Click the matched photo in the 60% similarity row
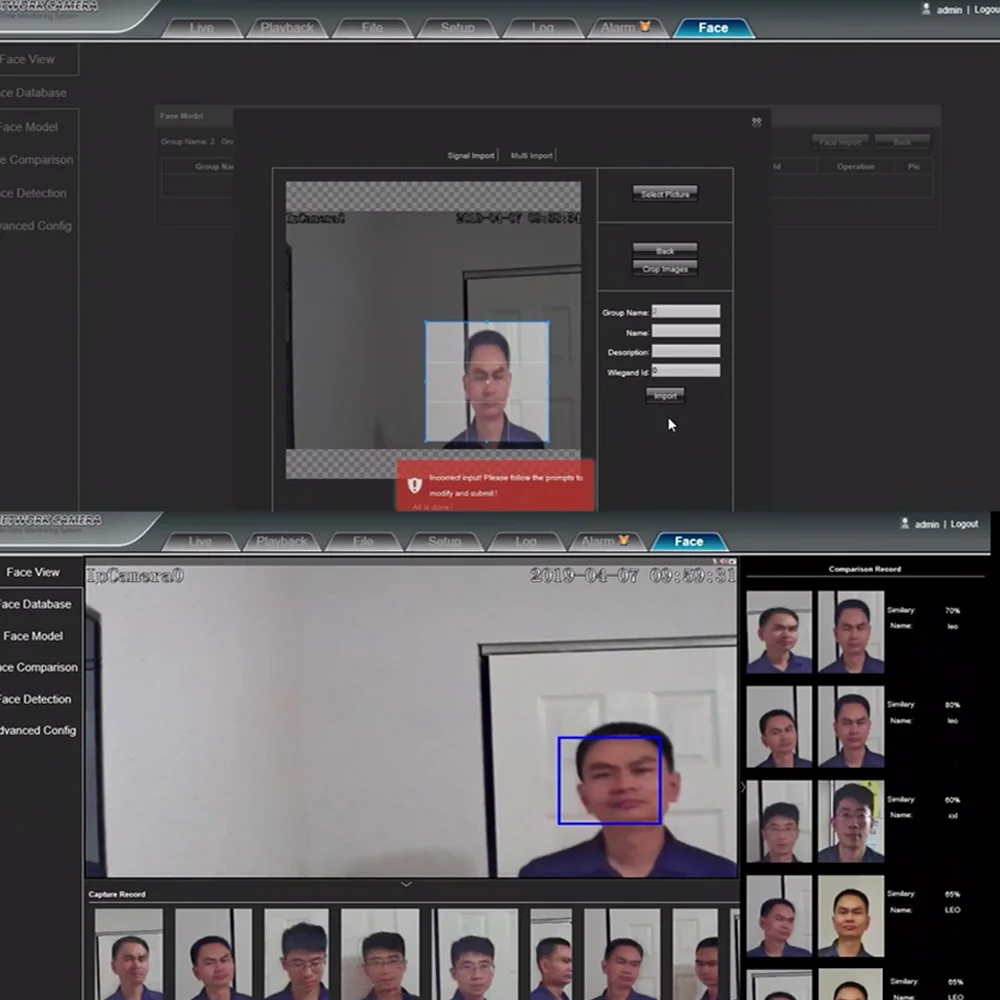The height and width of the screenshot is (1000, 1000). pos(851,821)
